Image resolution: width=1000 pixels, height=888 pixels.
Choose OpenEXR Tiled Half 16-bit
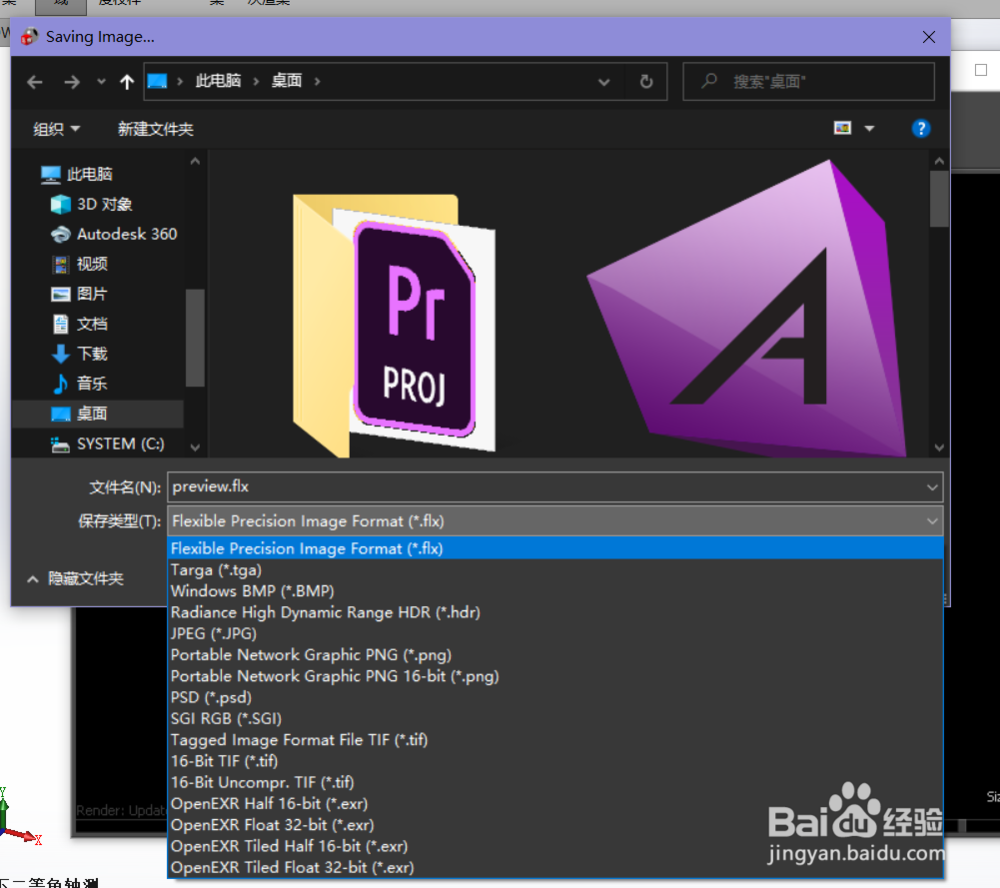click(x=555, y=846)
